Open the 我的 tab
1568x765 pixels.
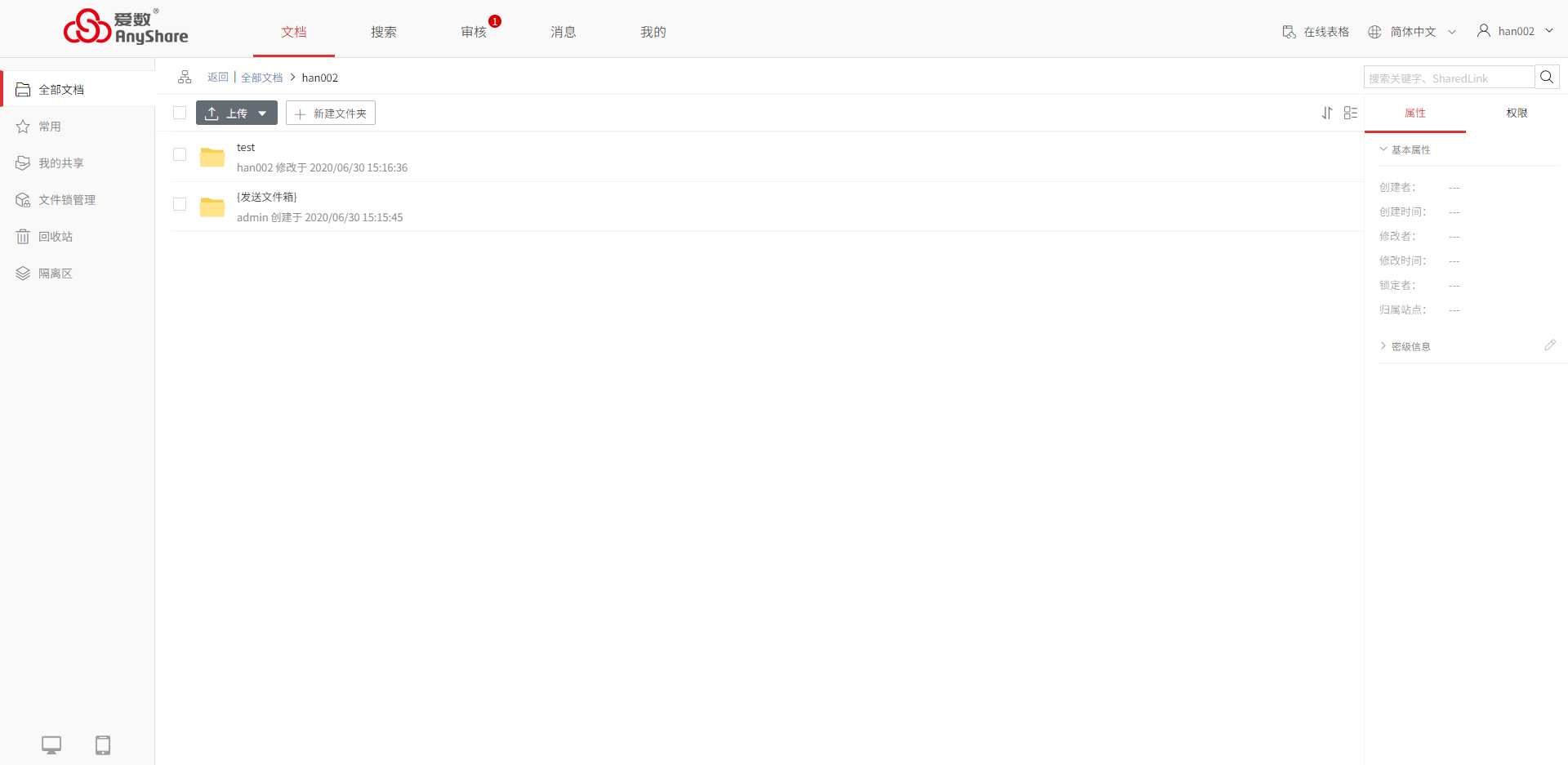coord(653,32)
